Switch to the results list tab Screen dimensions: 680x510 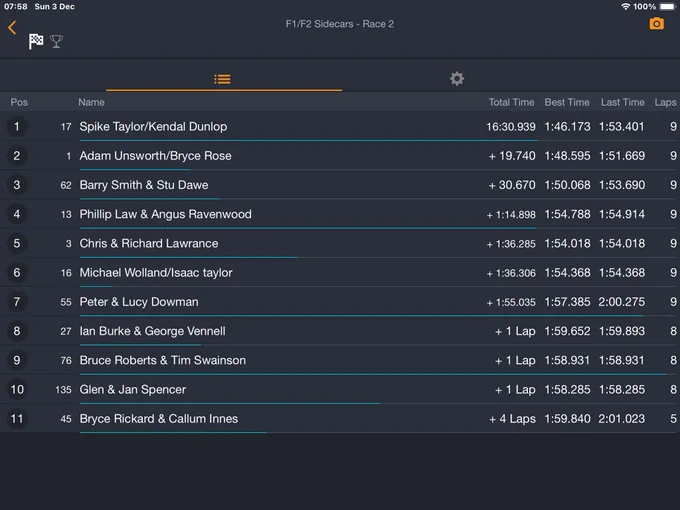pos(222,79)
